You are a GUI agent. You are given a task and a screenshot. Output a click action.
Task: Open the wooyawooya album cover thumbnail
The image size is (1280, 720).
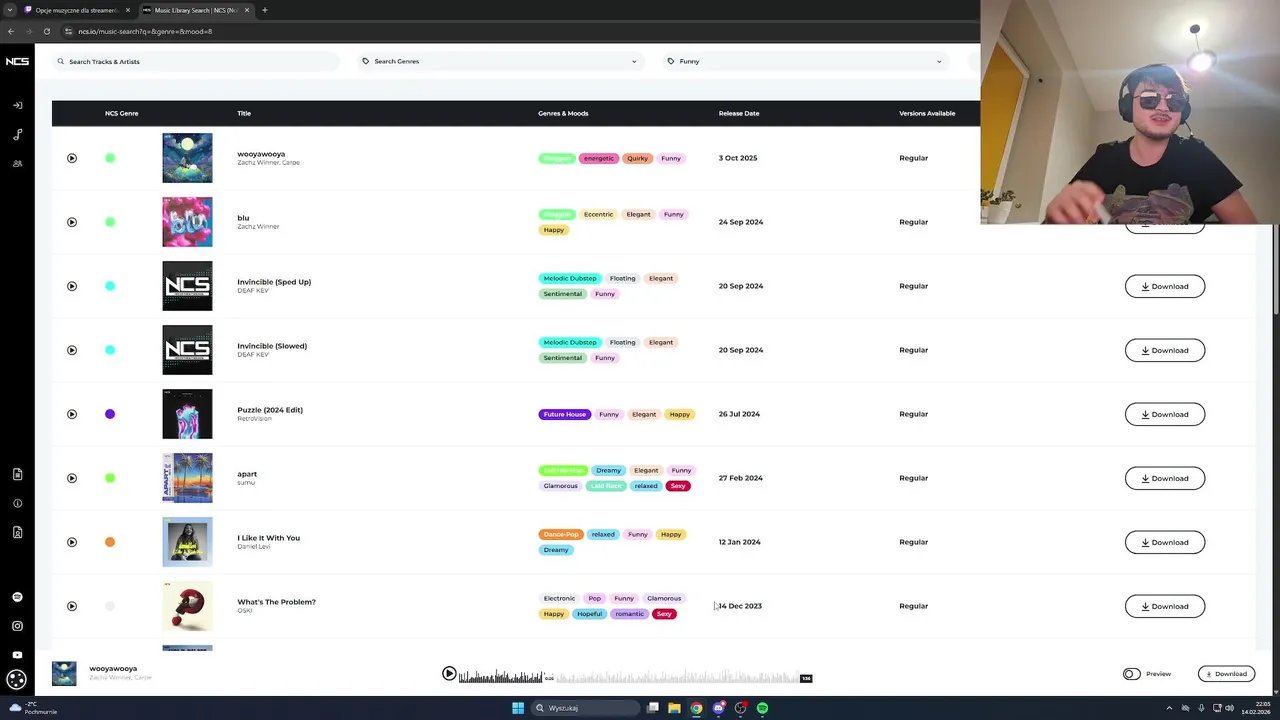tap(187, 158)
